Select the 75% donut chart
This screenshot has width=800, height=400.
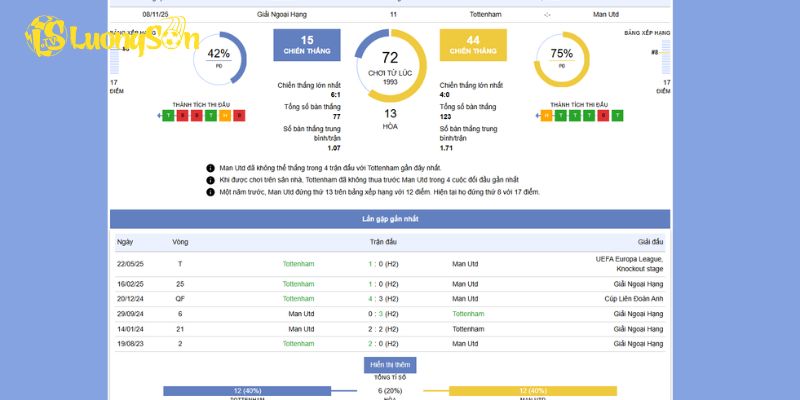click(x=561, y=58)
